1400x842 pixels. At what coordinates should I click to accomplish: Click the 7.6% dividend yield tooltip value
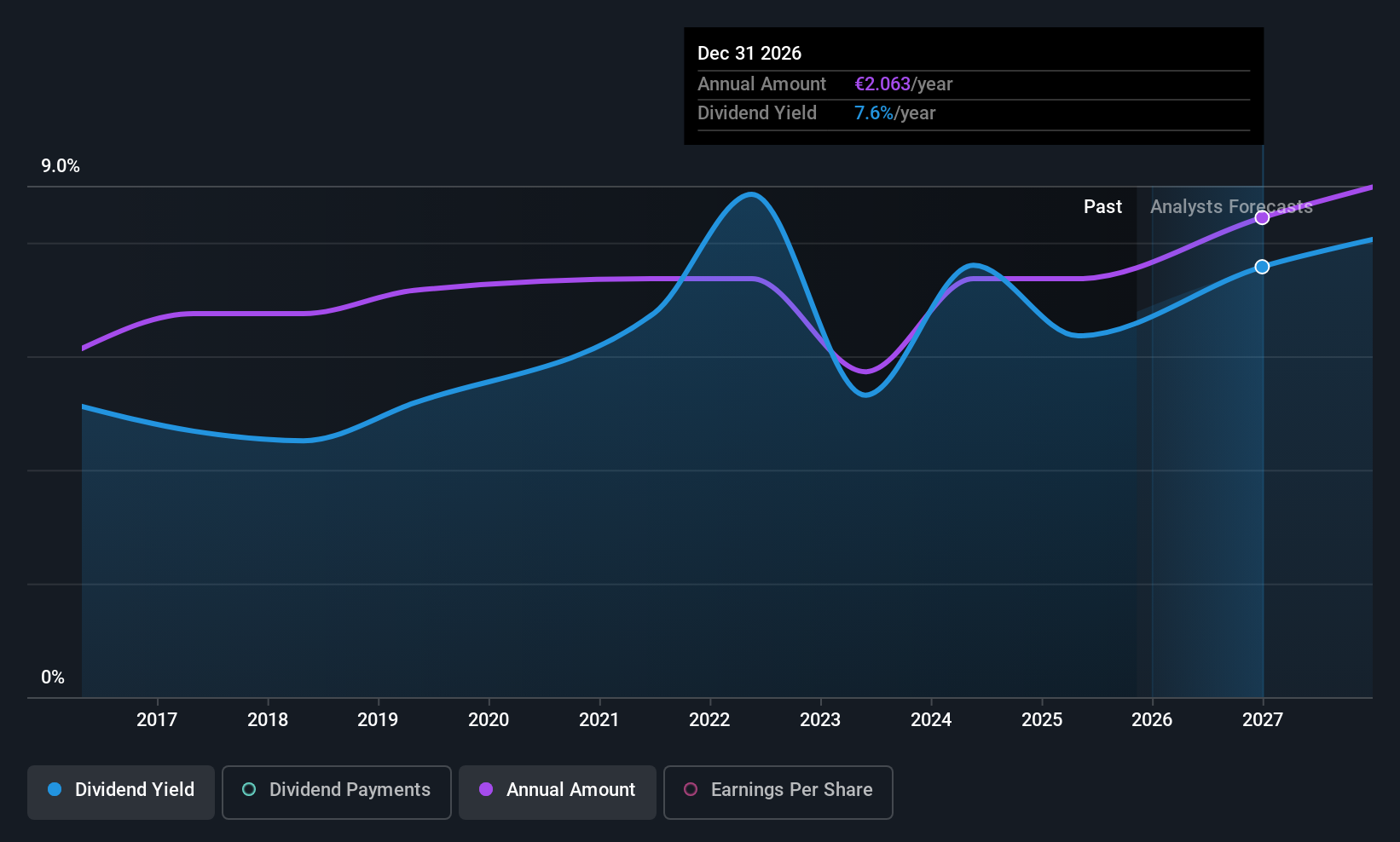874,113
